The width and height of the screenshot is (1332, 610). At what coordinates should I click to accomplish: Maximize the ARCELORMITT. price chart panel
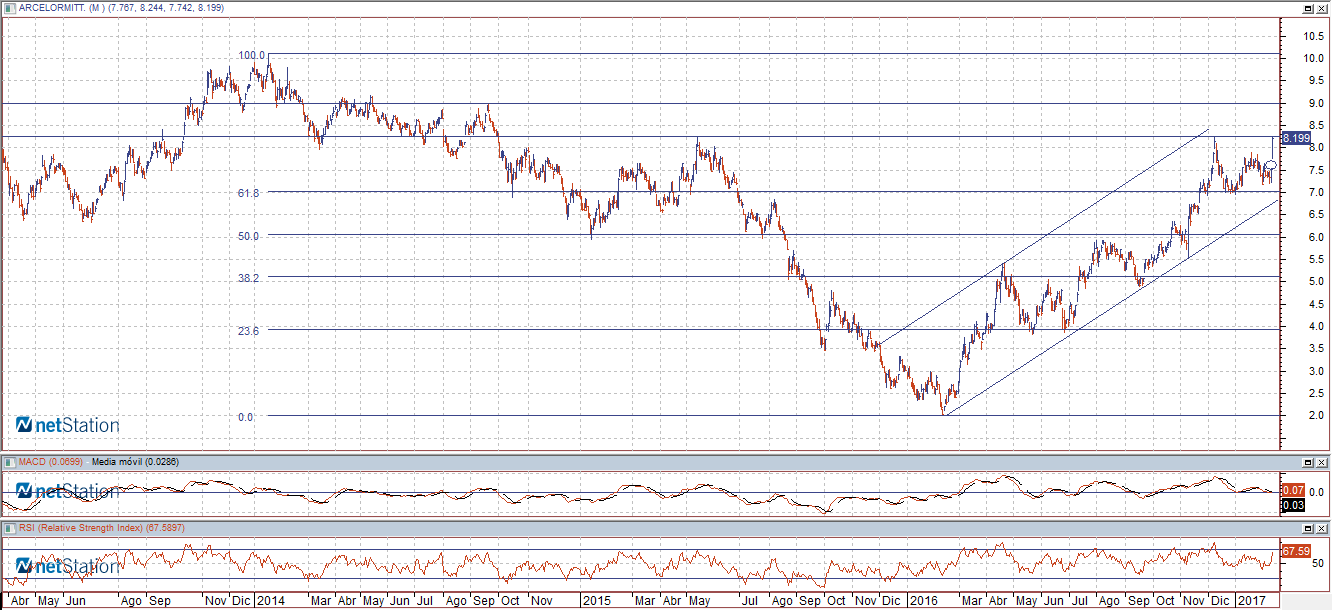click(1306, 7)
